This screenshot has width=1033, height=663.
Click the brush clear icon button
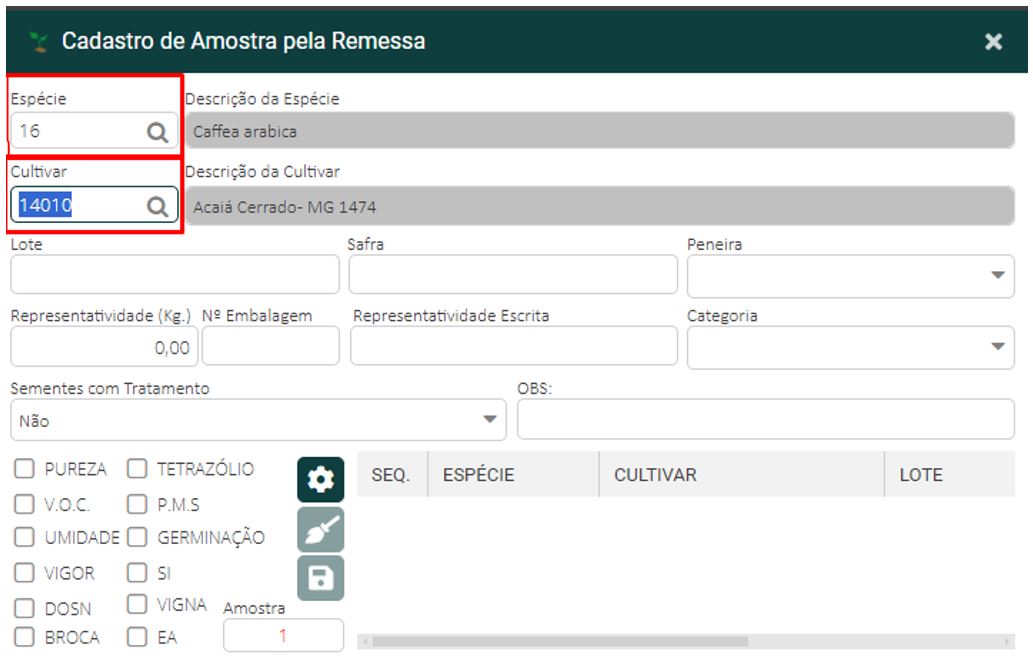[x=320, y=530]
